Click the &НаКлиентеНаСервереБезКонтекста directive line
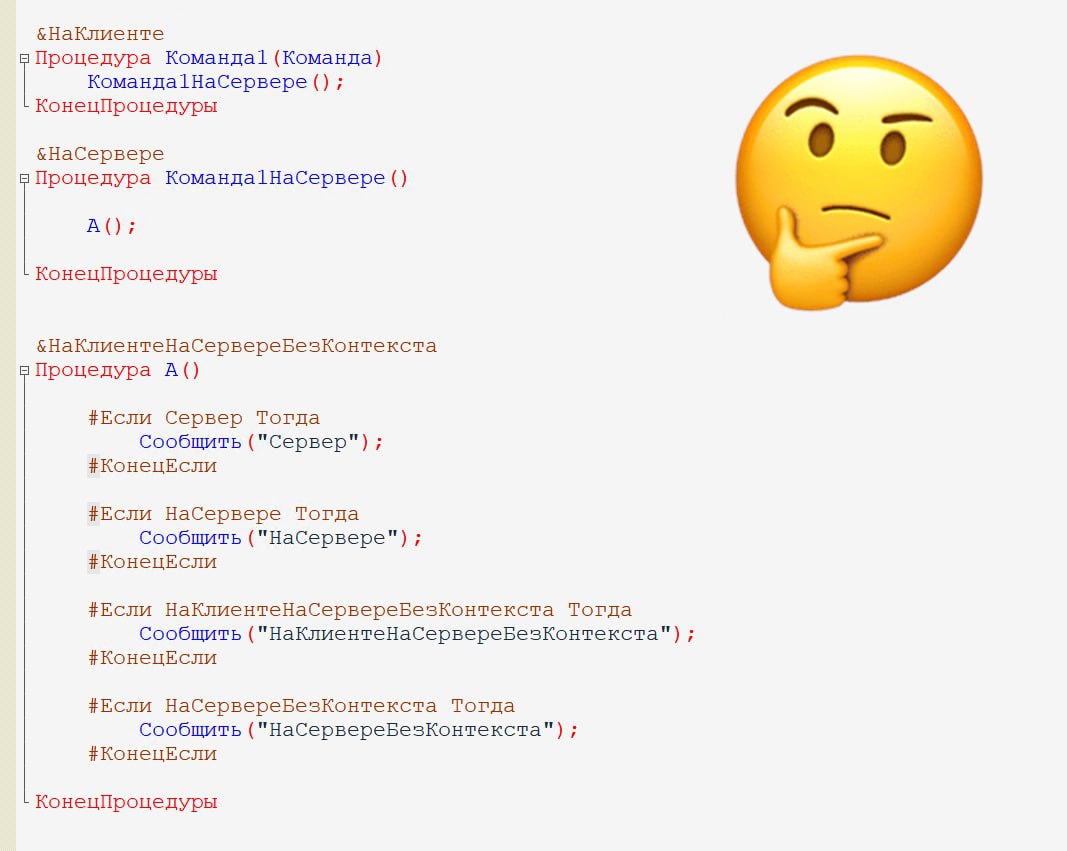 236,346
